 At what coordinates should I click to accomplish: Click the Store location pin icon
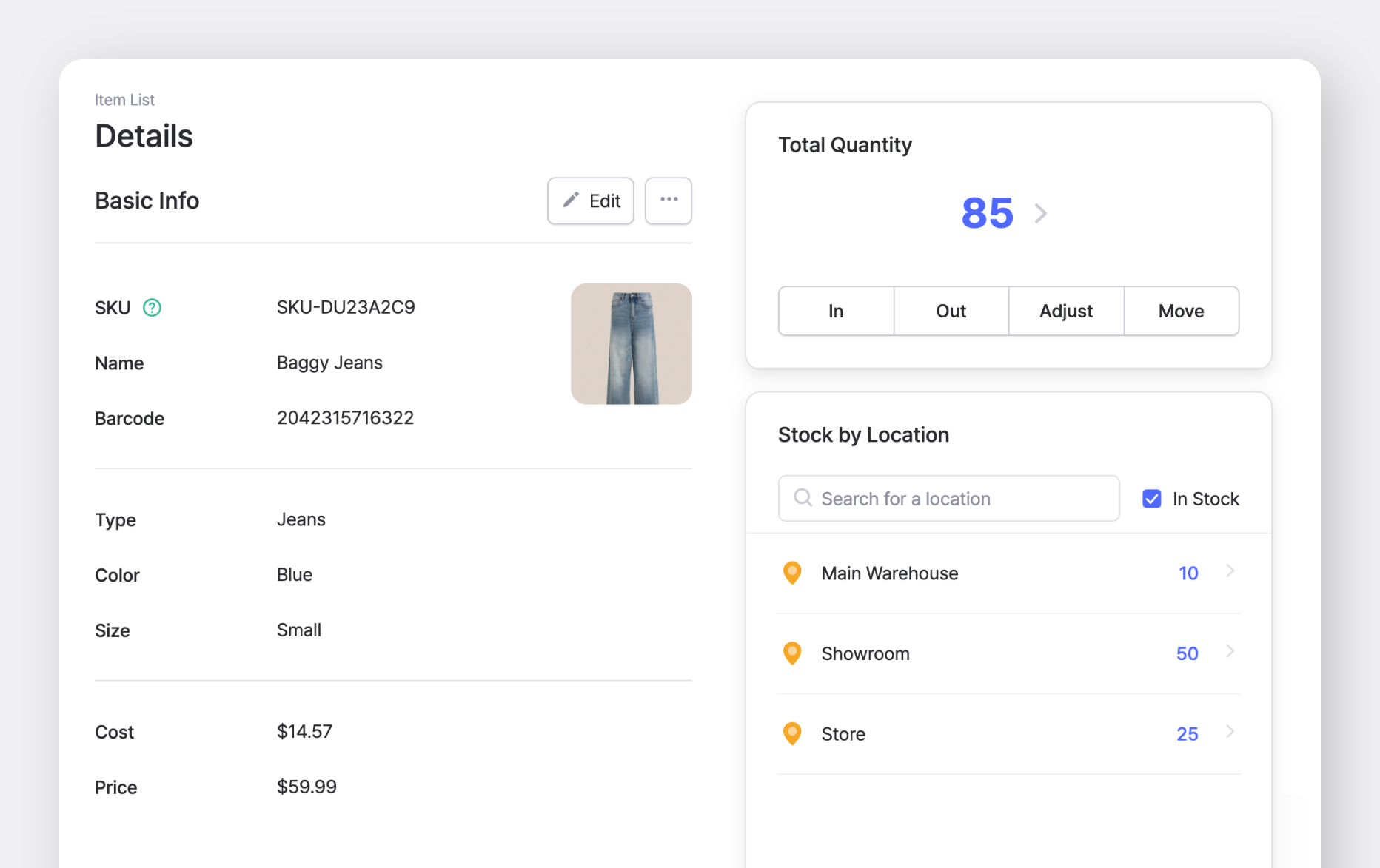(x=792, y=733)
